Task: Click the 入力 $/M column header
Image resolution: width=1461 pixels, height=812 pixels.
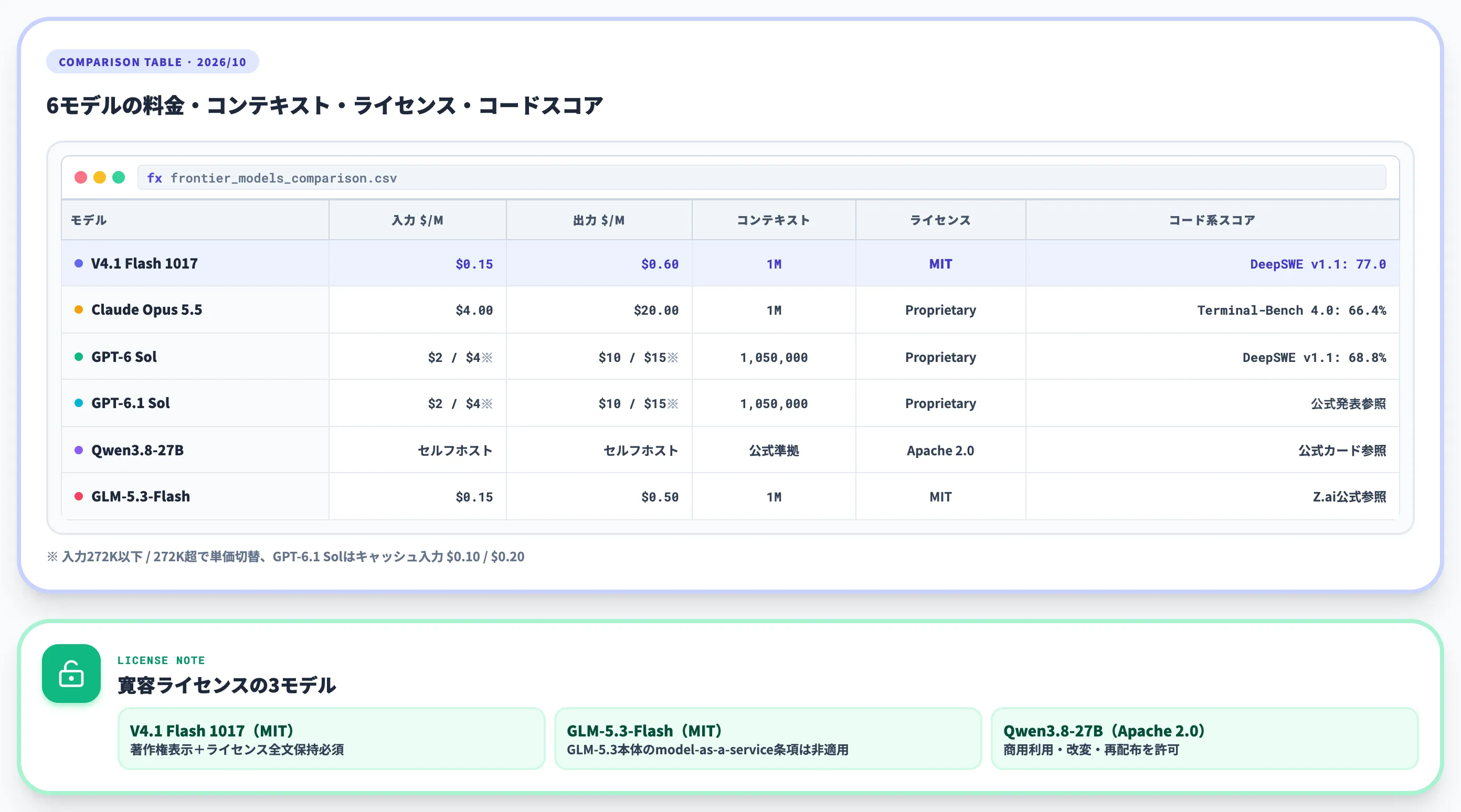Action: pyautogui.click(x=417, y=220)
